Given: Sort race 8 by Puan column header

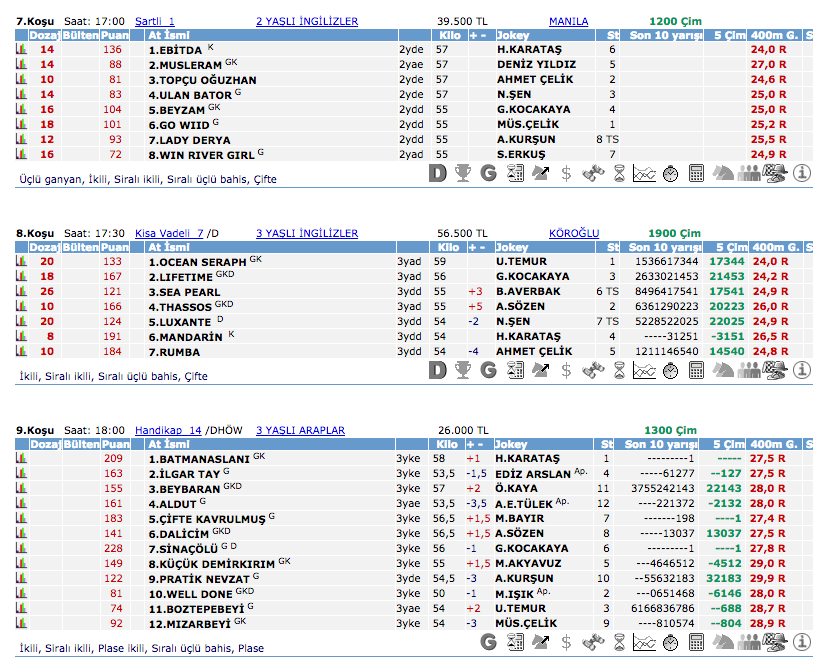Looking at the screenshot, I should coord(115,247).
